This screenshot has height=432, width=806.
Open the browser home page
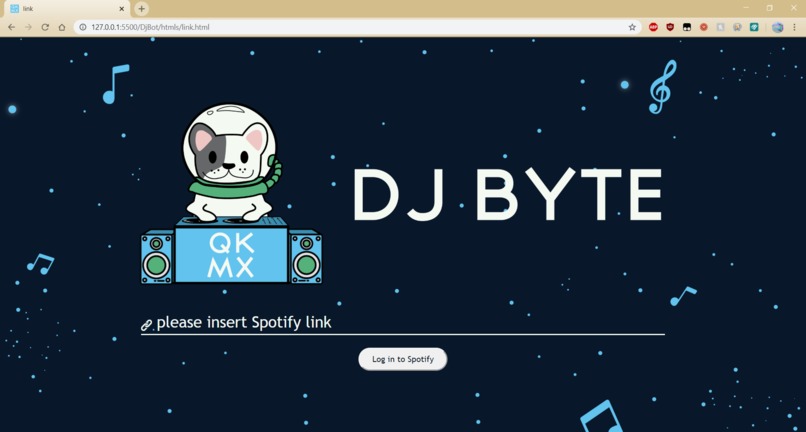(x=62, y=27)
